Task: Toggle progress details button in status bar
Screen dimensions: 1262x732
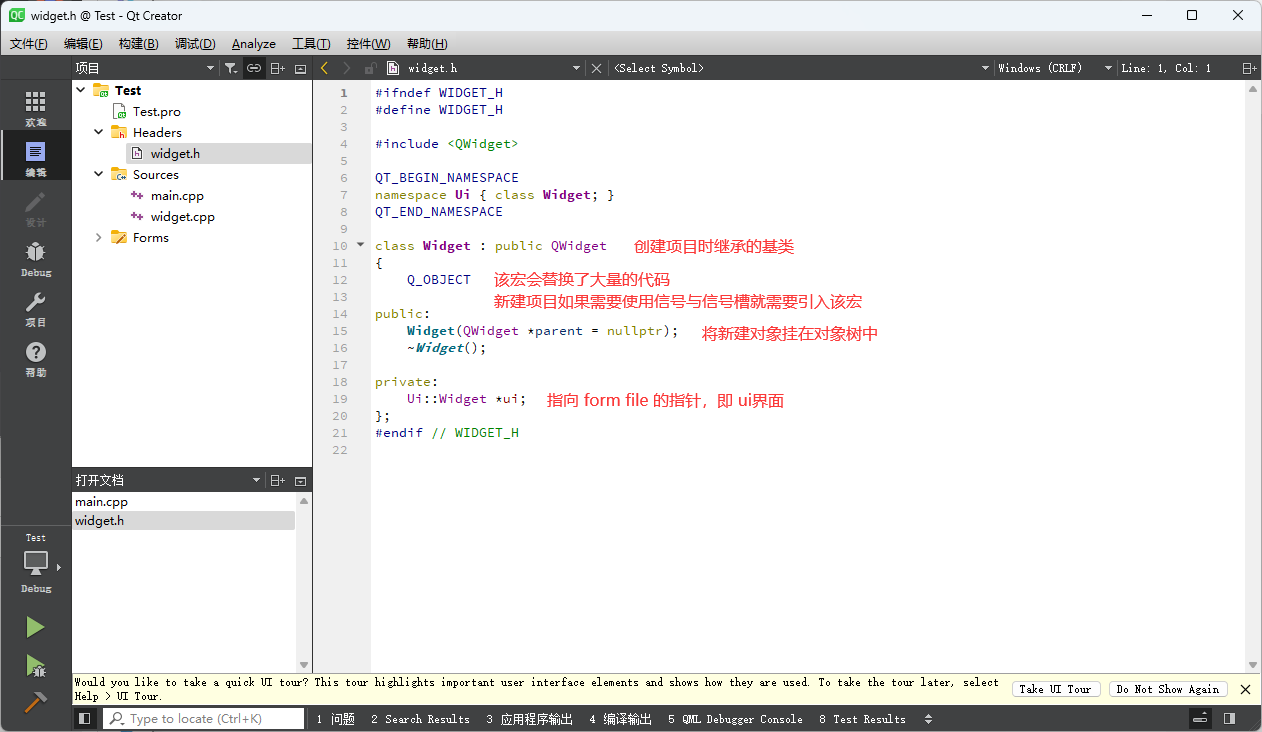Action: click(1200, 718)
